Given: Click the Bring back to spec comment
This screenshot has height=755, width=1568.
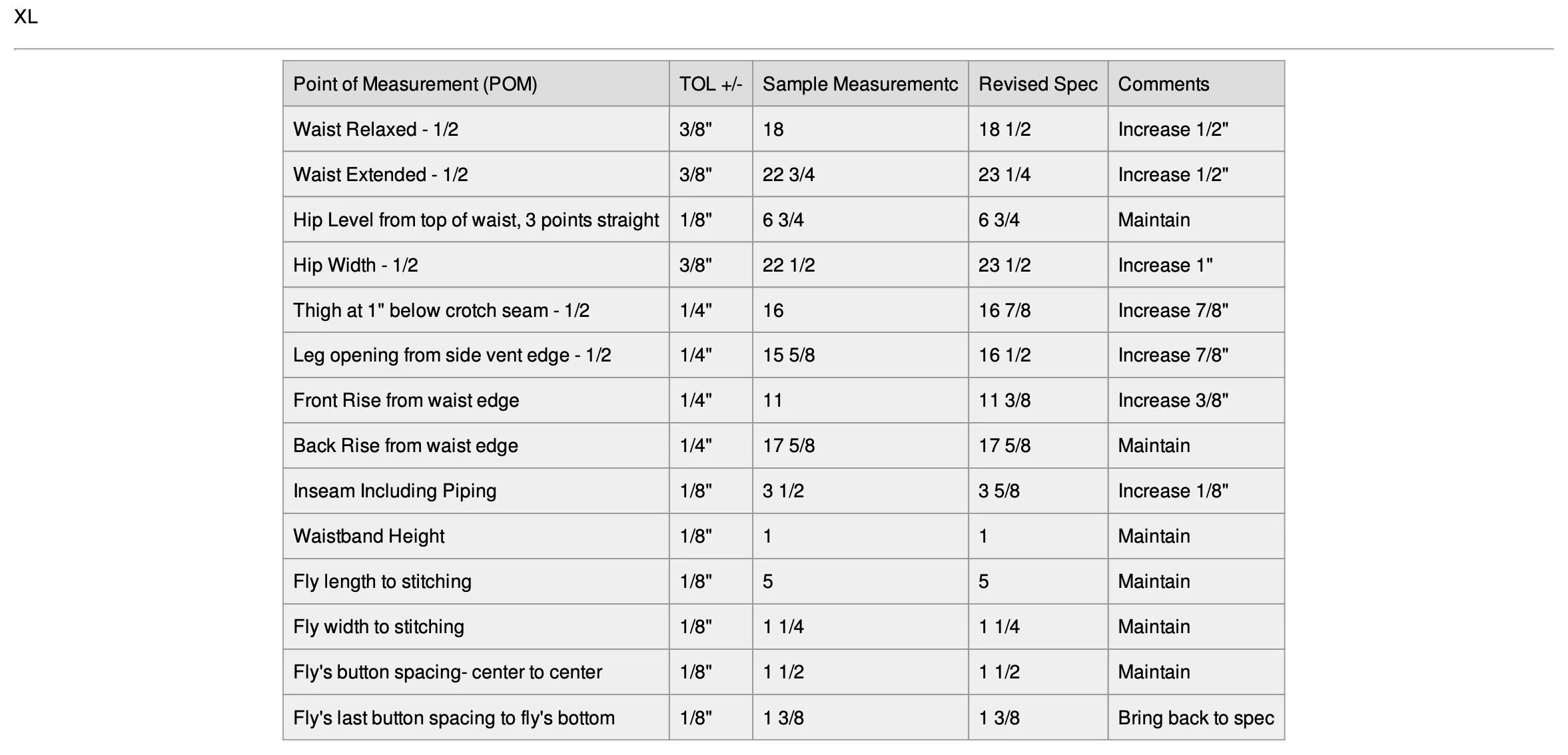Looking at the screenshot, I should coord(1196,718).
